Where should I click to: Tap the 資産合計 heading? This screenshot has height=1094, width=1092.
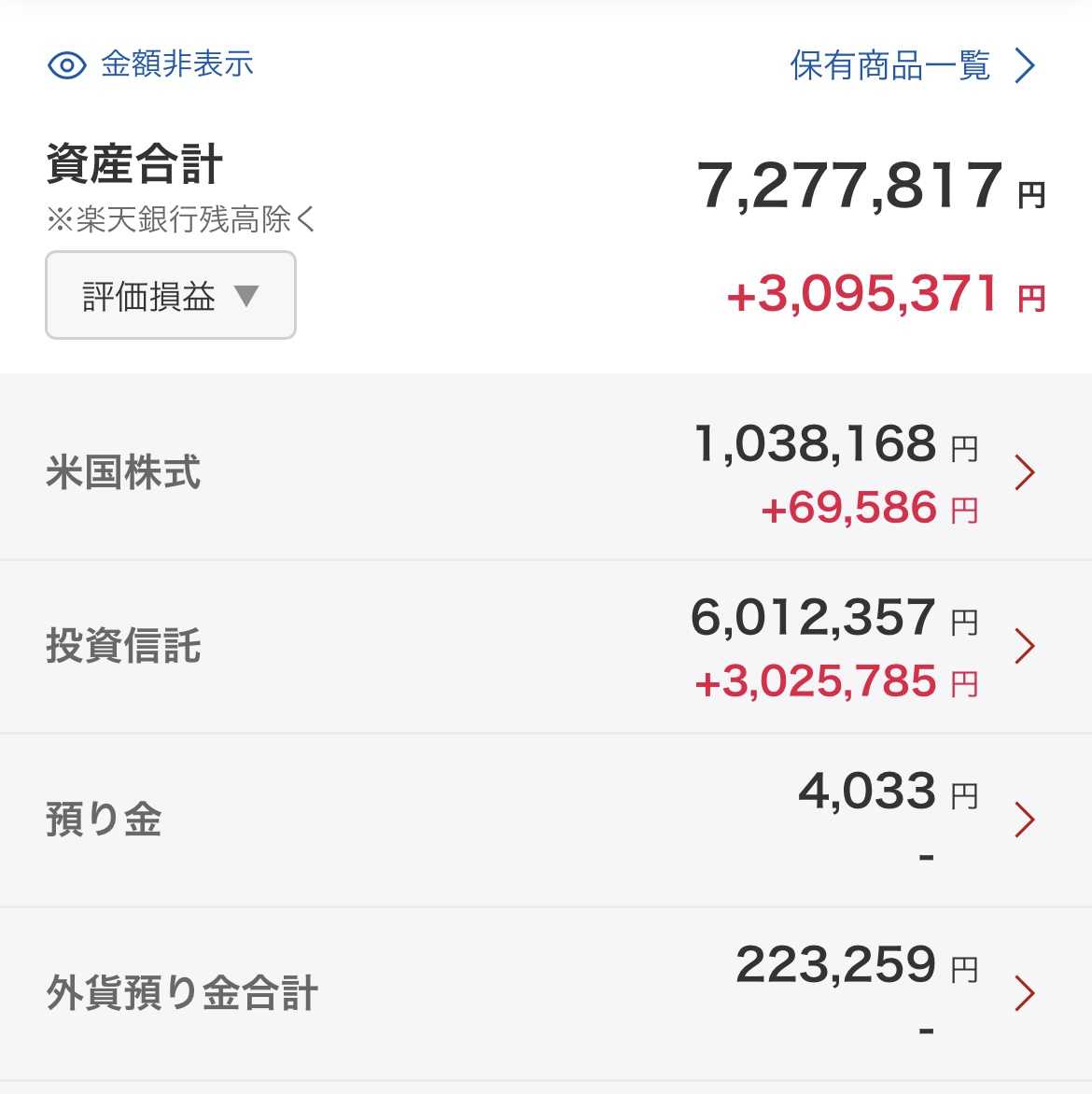[134, 165]
